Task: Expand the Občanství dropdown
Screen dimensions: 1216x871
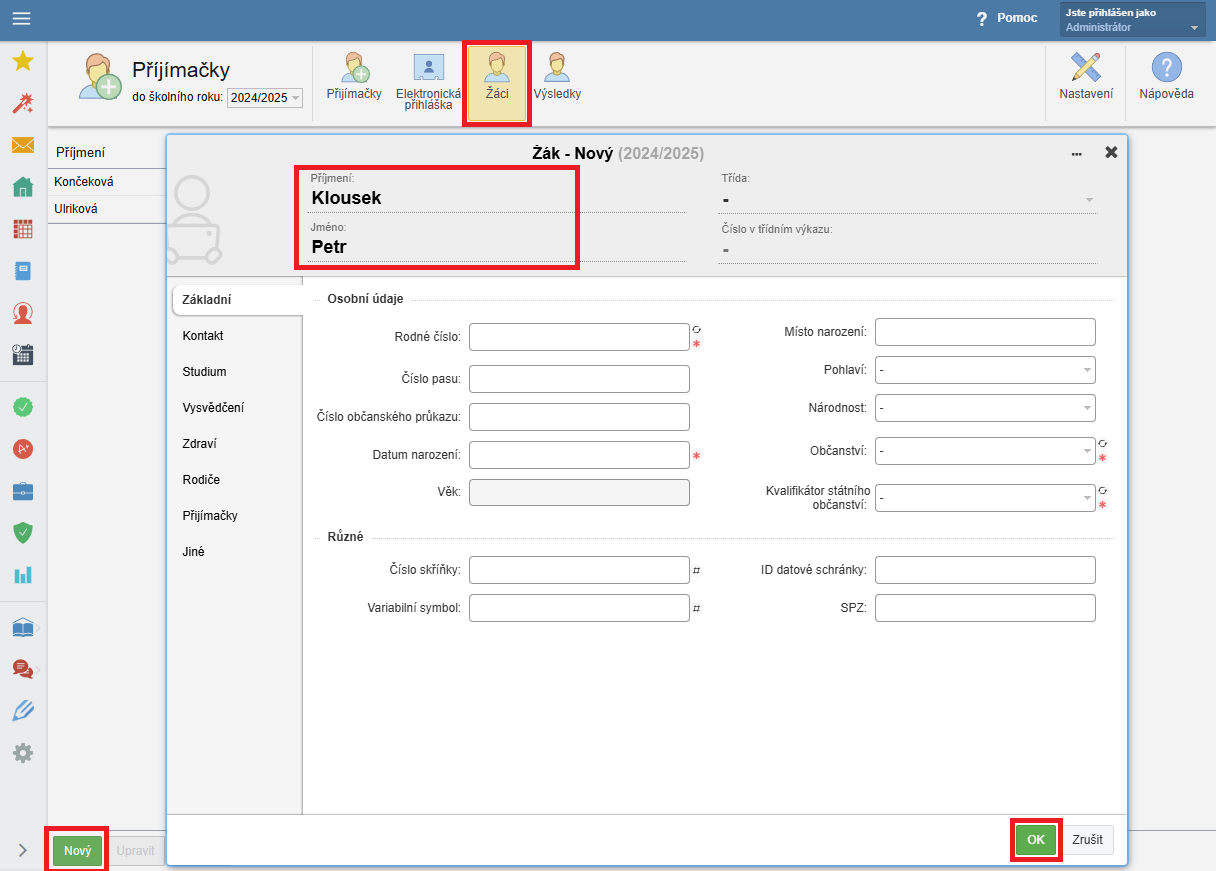Action: click(x=985, y=451)
